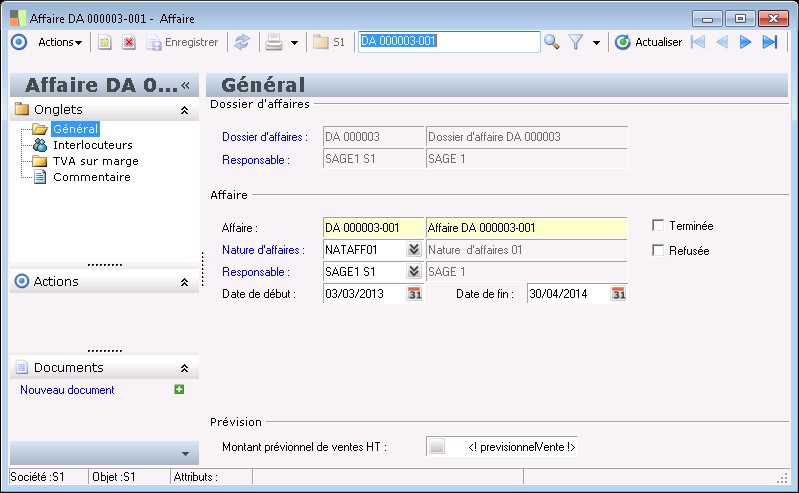Click the Dossier d'affaires link label
The height and width of the screenshot is (493, 799).
click(264, 137)
